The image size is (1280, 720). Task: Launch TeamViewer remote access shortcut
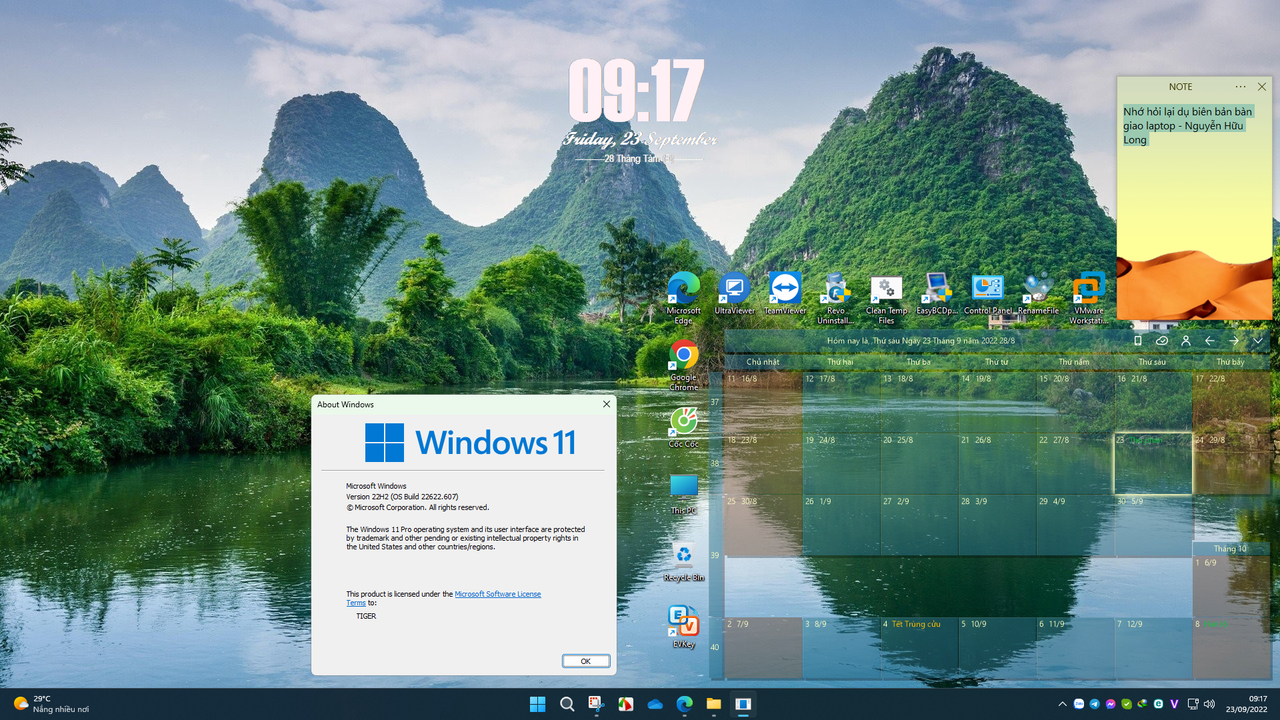coord(785,291)
